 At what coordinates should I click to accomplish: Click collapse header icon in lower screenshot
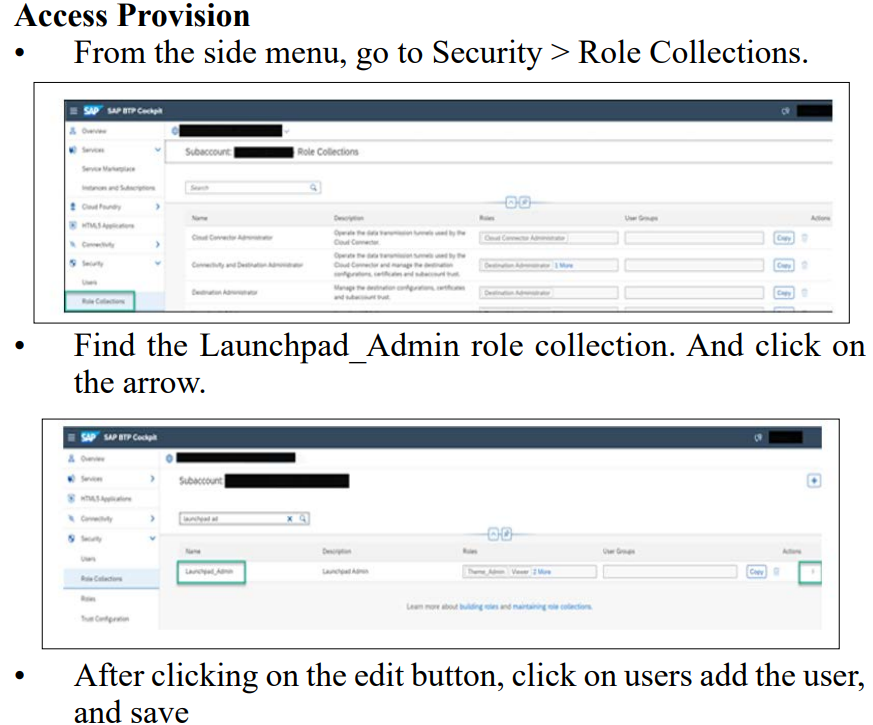click(x=493, y=535)
